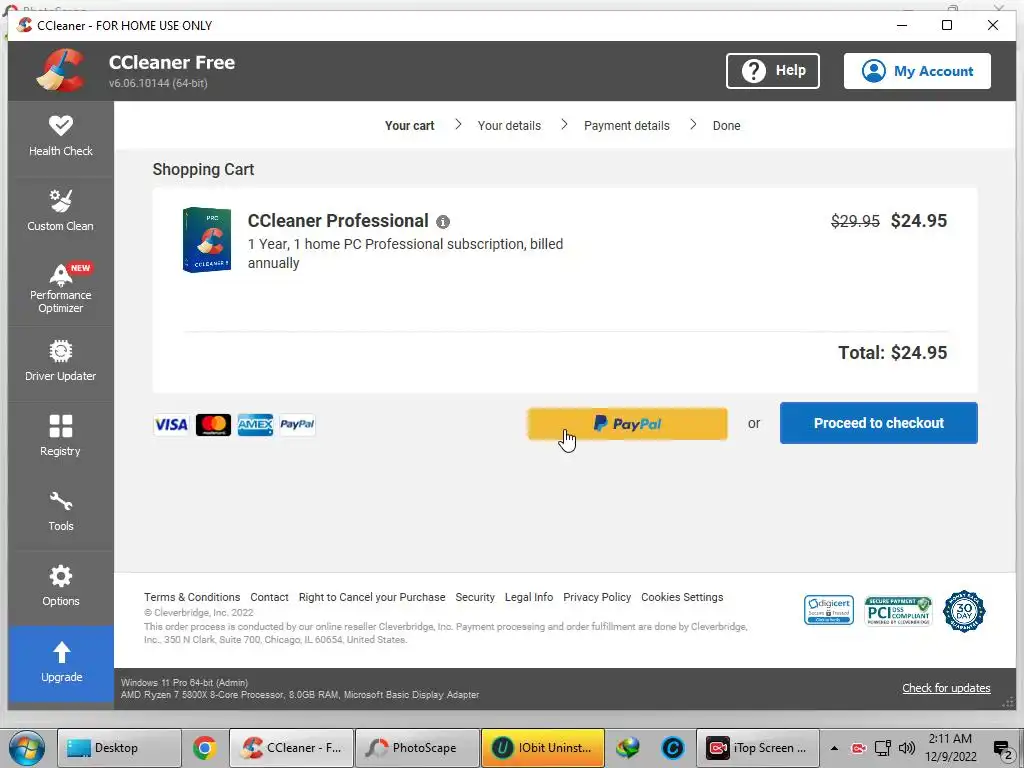Image resolution: width=1024 pixels, height=768 pixels.
Task: Go to the Registry section
Action: (x=61, y=436)
